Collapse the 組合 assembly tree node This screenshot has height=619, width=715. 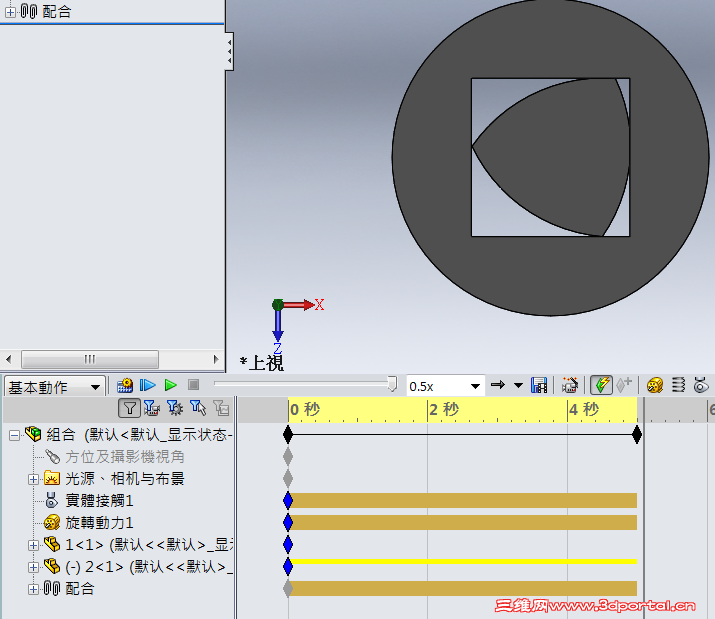(x=14, y=435)
